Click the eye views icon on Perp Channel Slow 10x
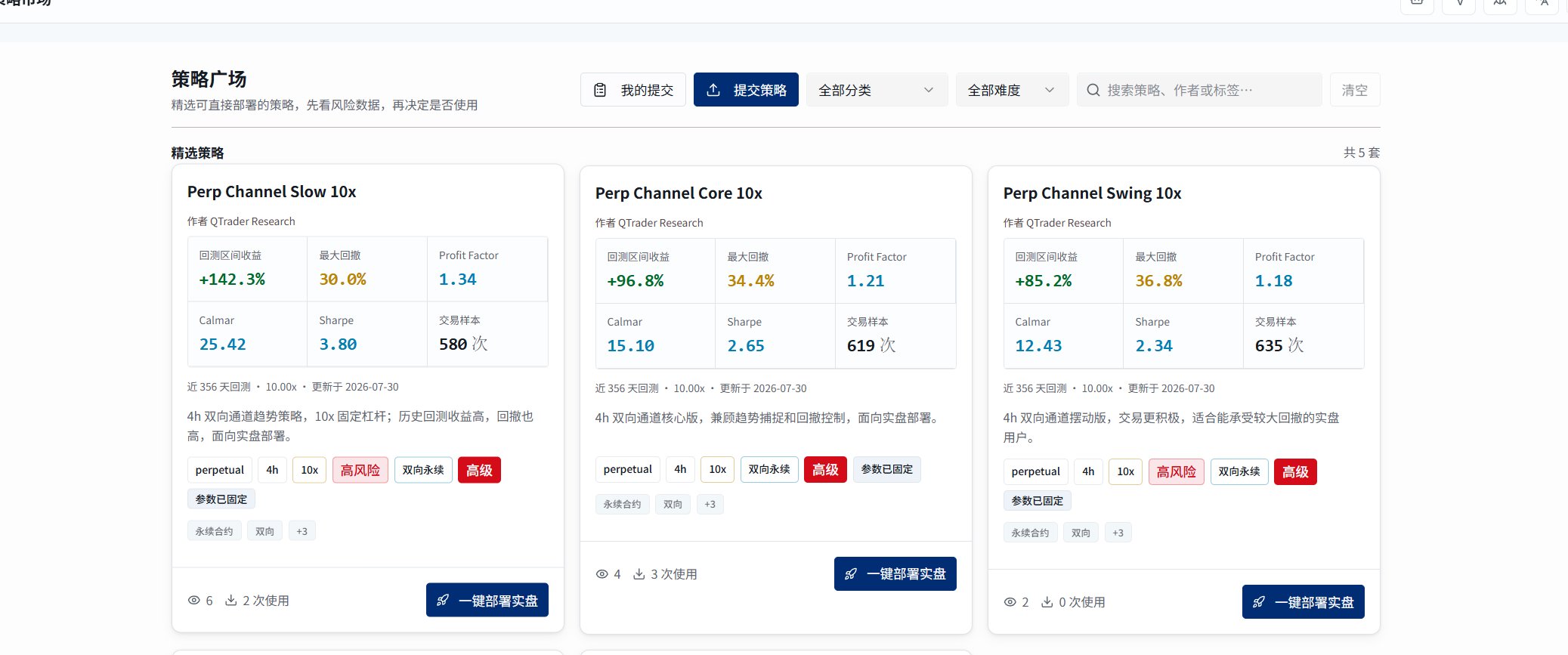 pyautogui.click(x=194, y=601)
